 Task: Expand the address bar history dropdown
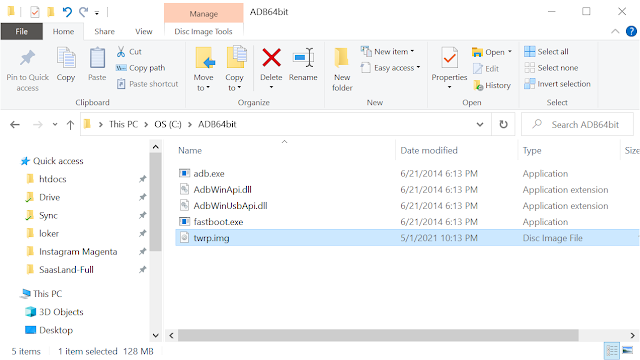[x=480, y=124]
